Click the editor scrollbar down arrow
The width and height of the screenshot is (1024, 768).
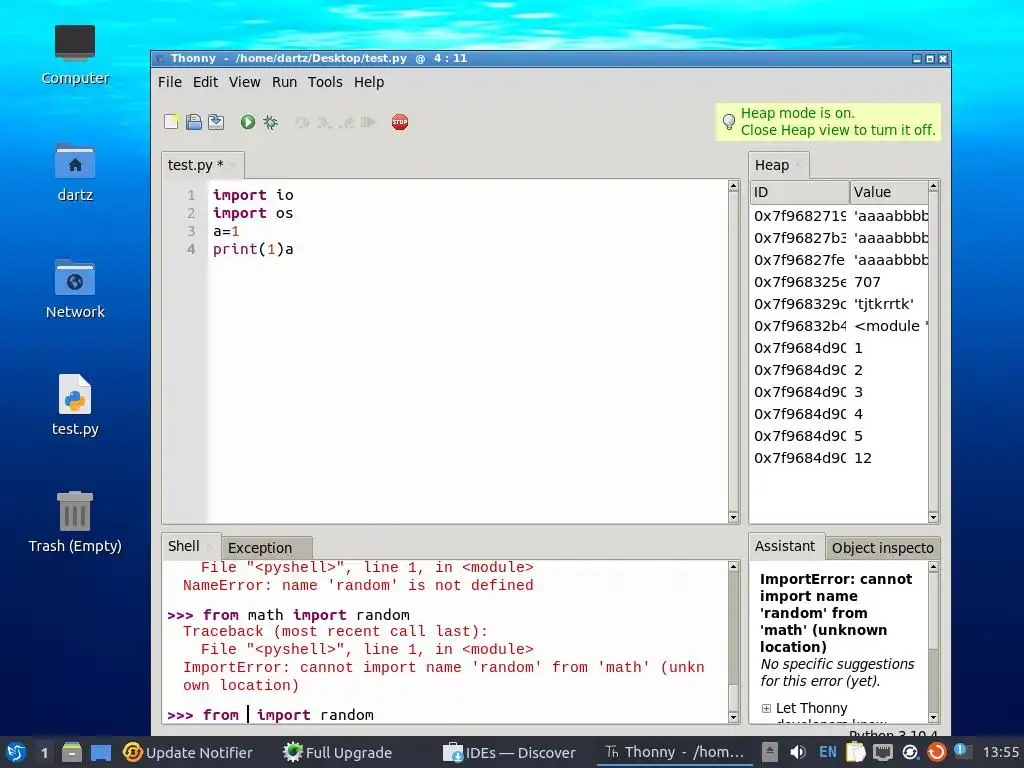click(x=733, y=517)
